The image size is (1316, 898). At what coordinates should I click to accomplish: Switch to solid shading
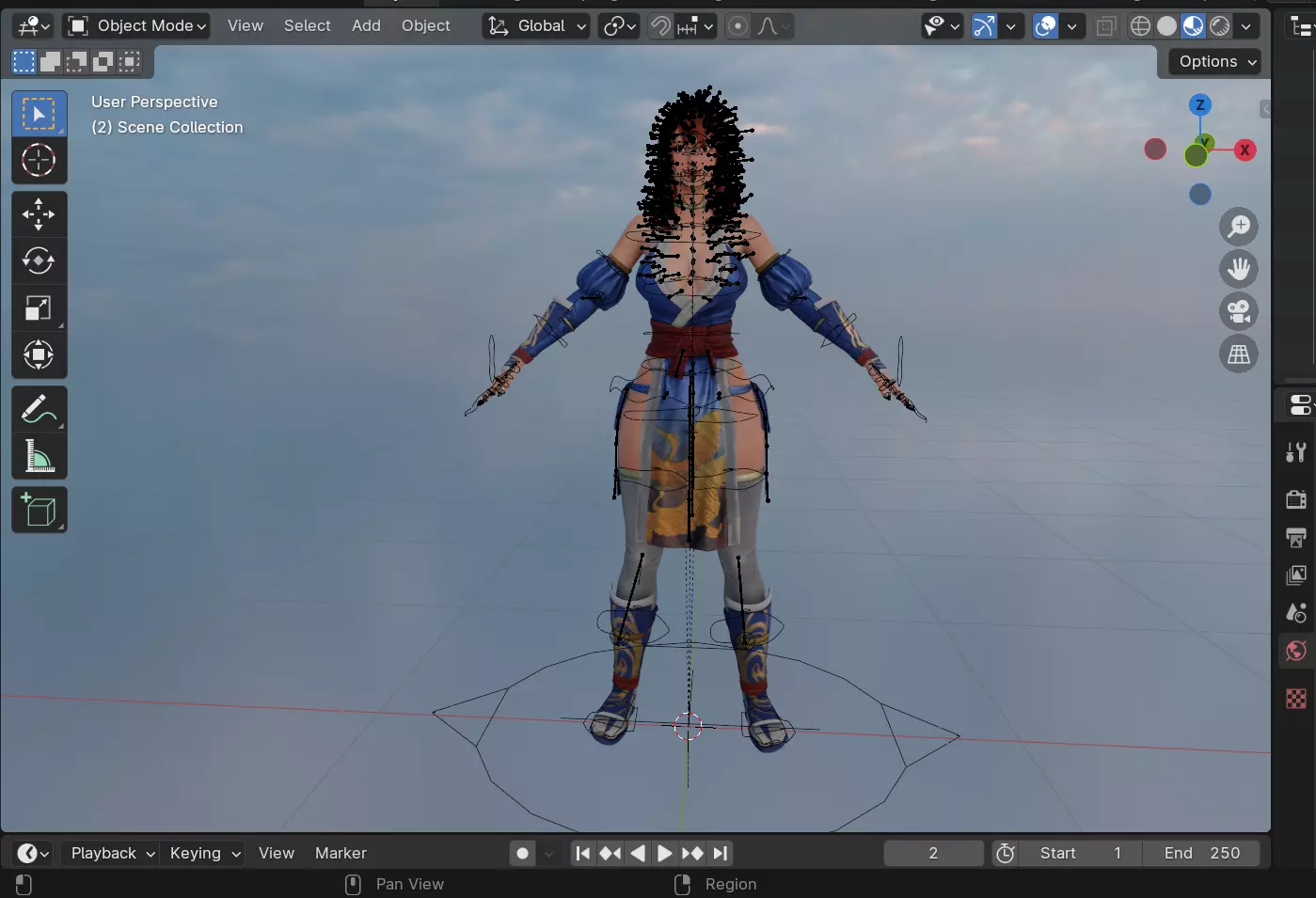[x=1166, y=26]
